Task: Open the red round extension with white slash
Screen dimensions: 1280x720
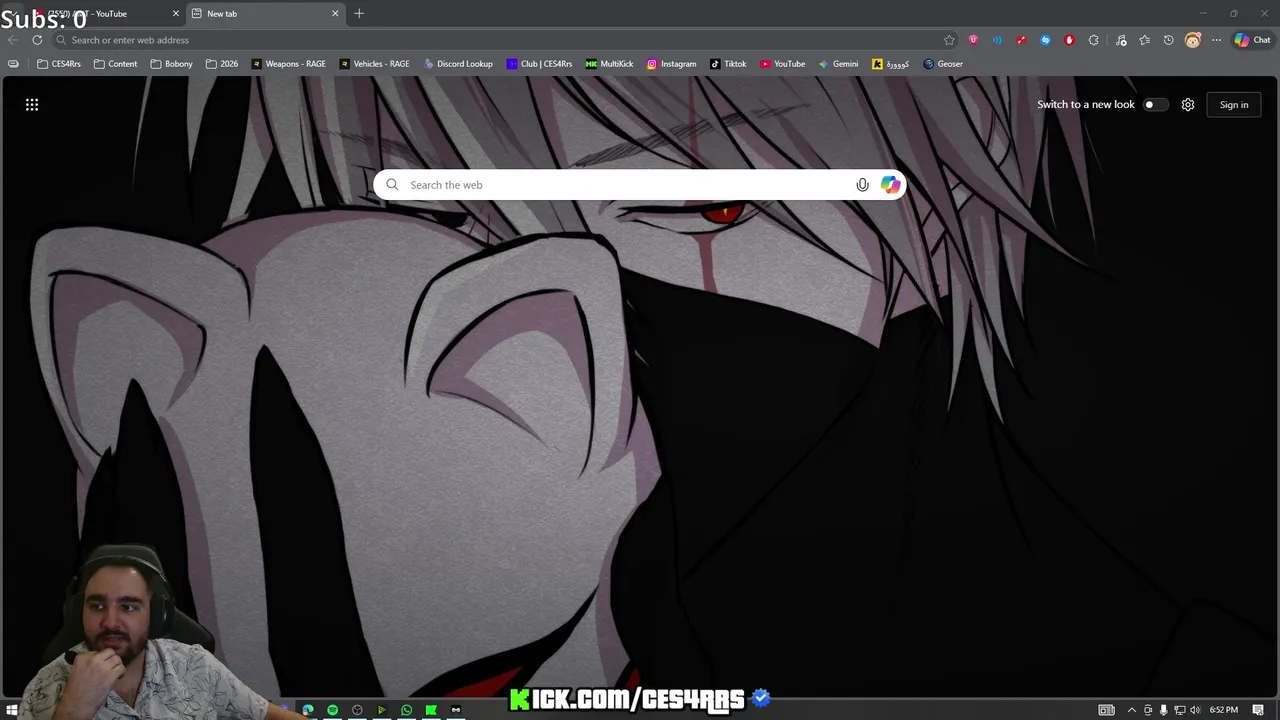Action: pyautogui.click(x=1021, y=40)
